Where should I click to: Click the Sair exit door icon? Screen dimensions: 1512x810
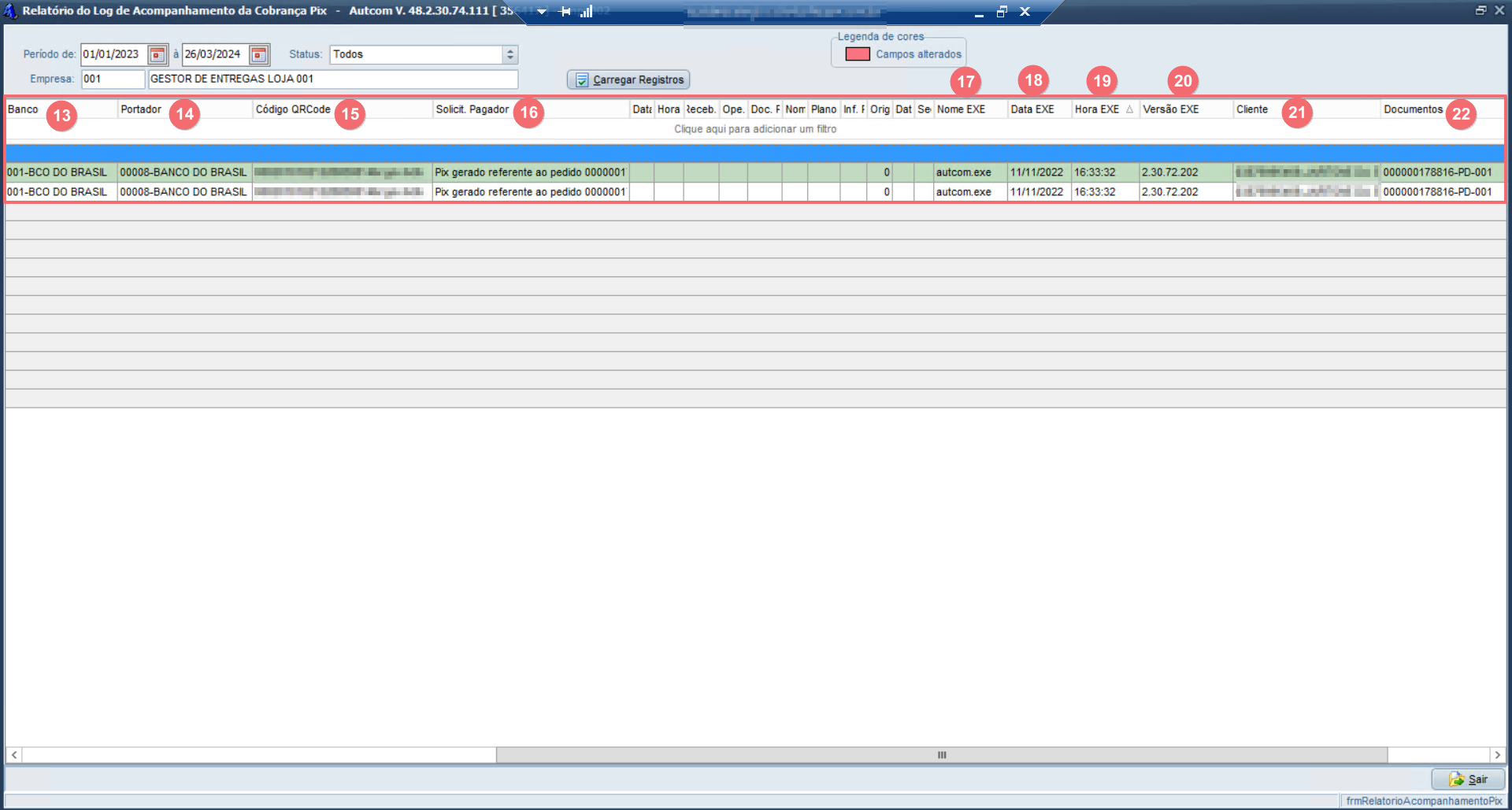click(1457, 779)
